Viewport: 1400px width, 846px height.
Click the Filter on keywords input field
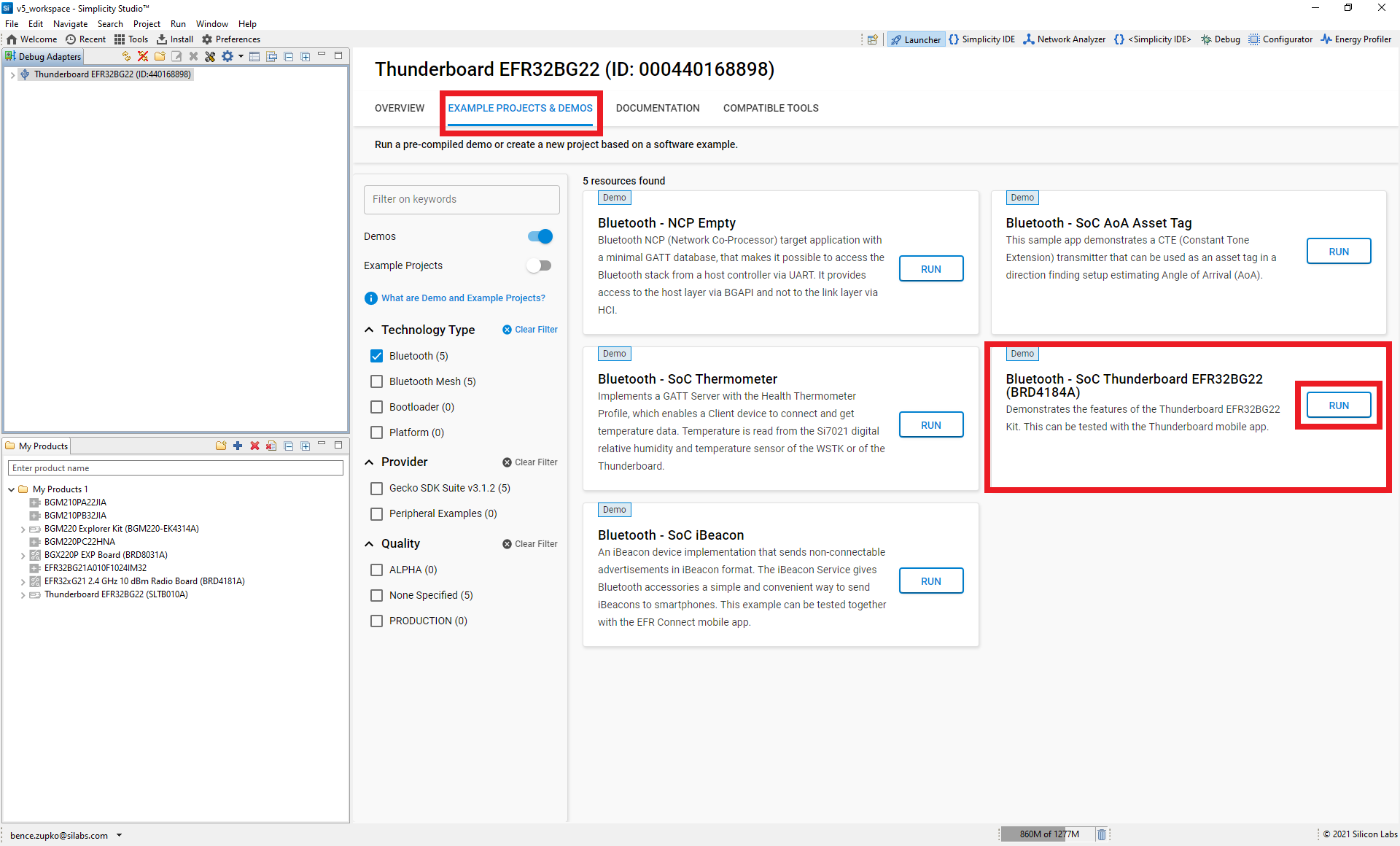(x=462, y=198)
